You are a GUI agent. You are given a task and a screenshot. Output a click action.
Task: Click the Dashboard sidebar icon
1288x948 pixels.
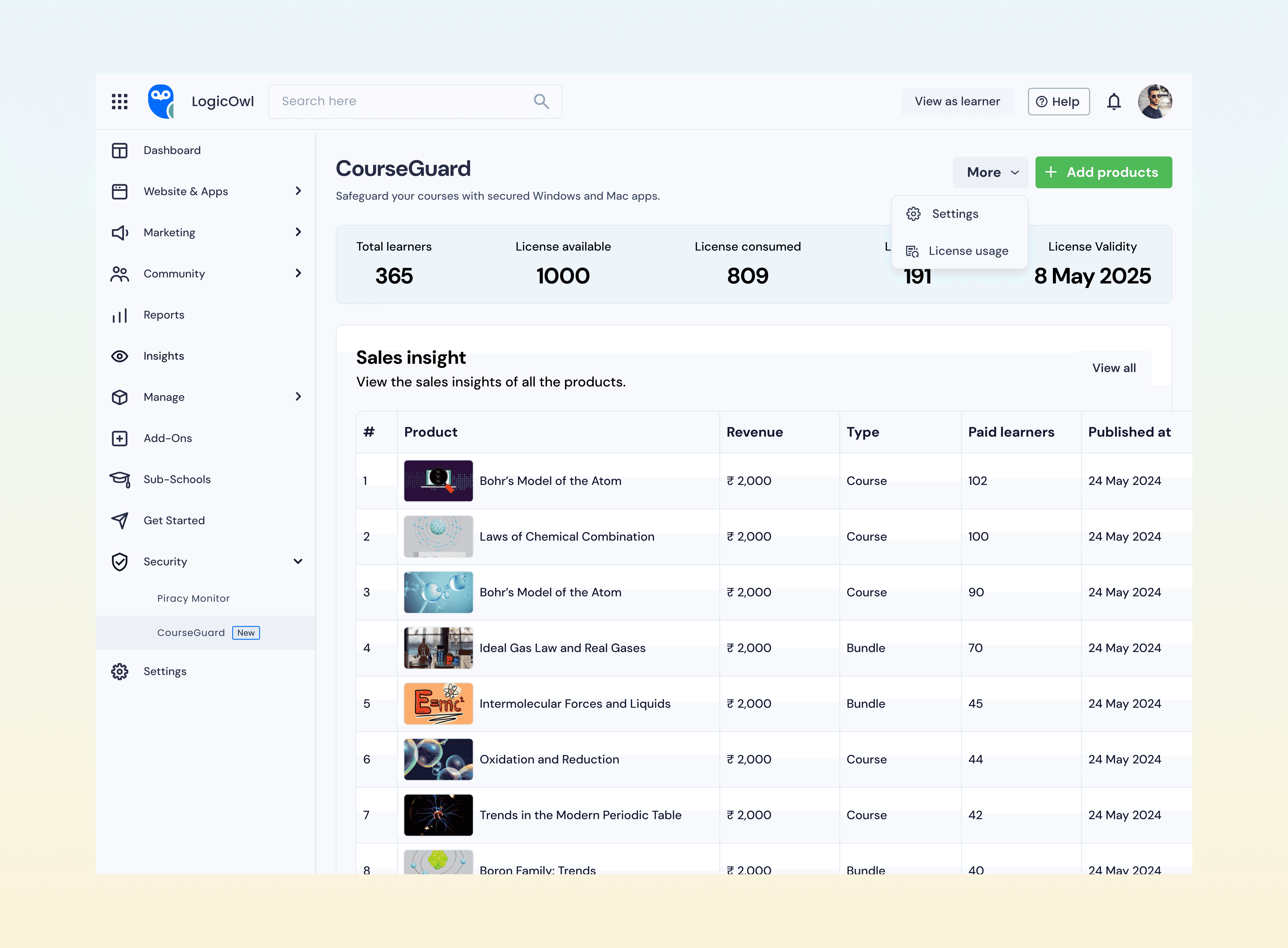[x=119, y=150]
